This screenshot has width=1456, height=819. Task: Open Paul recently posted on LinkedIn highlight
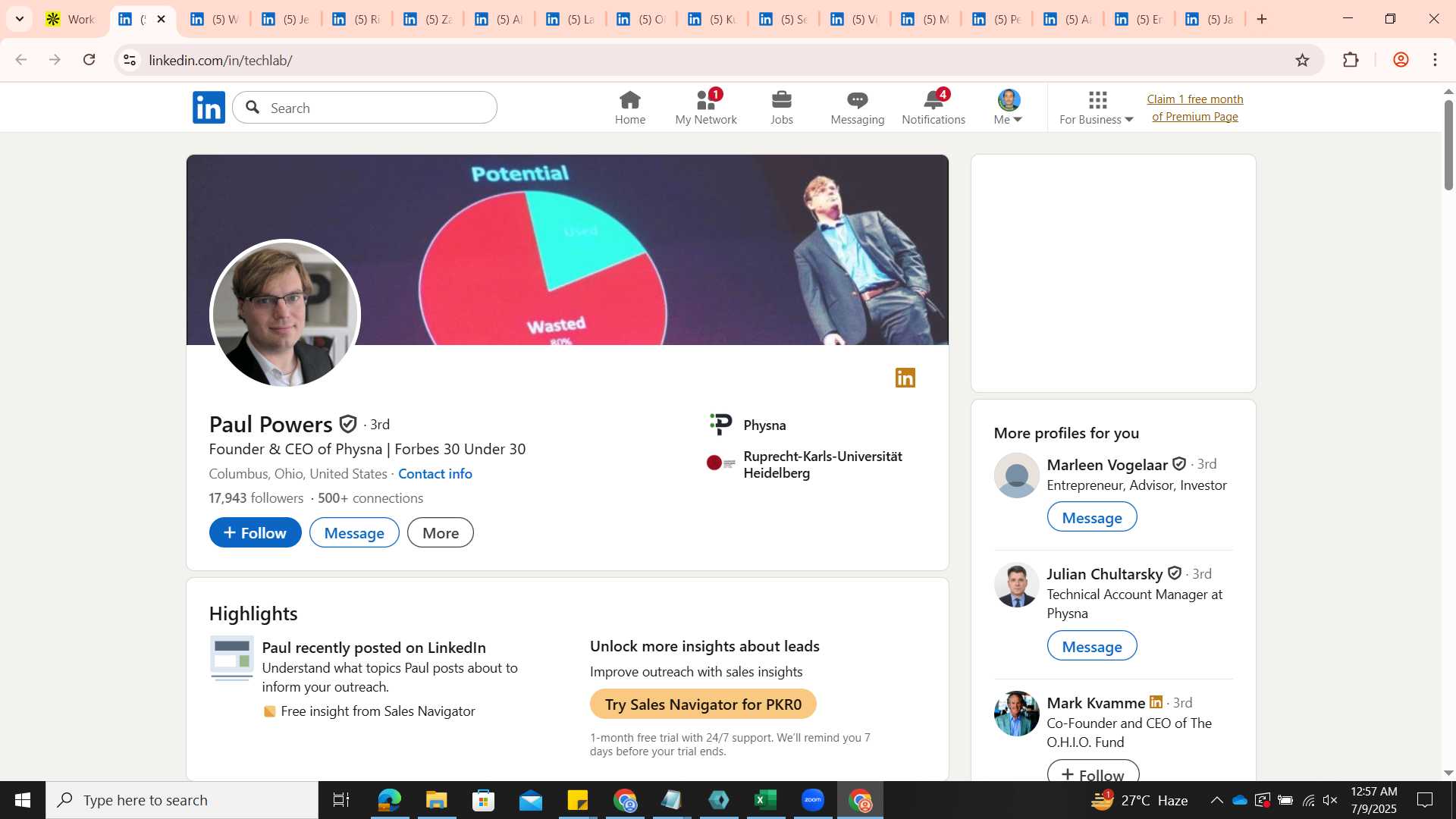click(374, 648)
